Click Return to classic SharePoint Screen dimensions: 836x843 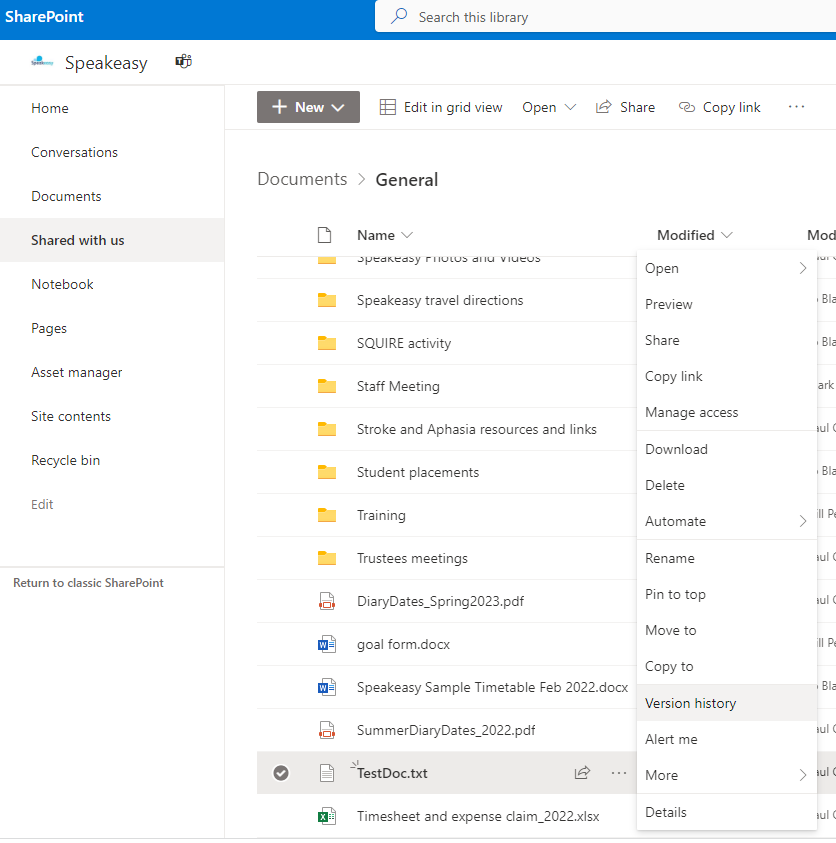click(87, 581)
